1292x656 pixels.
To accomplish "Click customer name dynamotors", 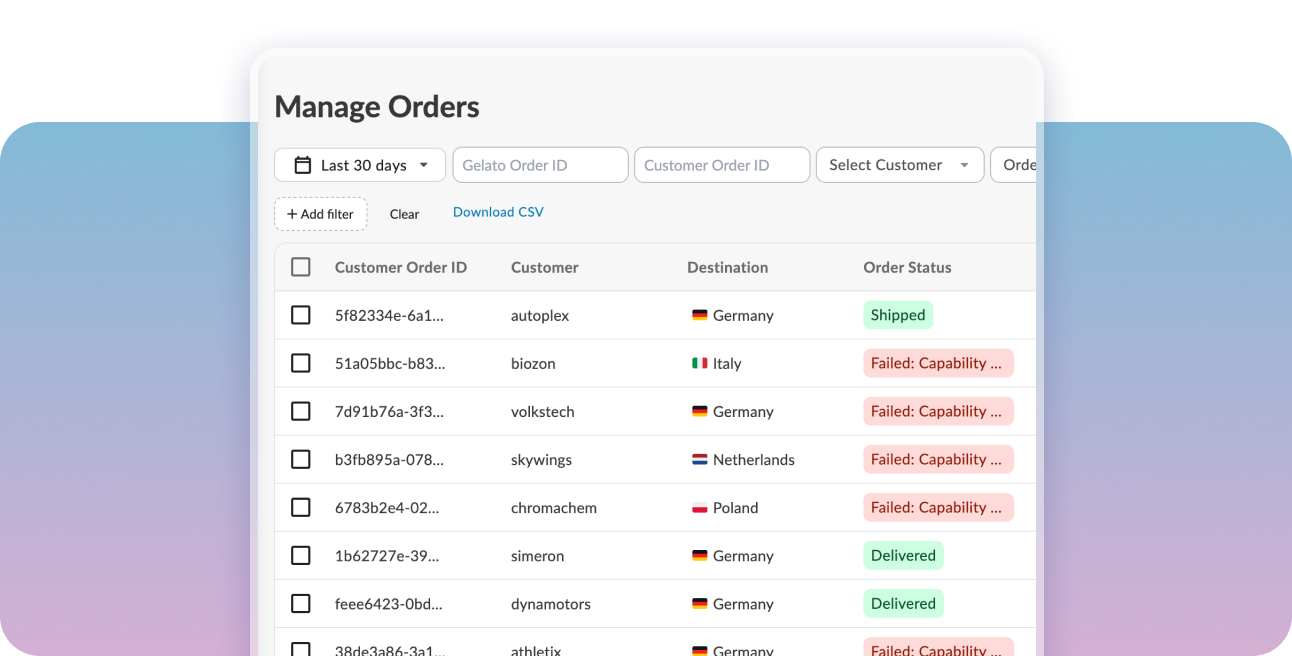I will [551, 603].
